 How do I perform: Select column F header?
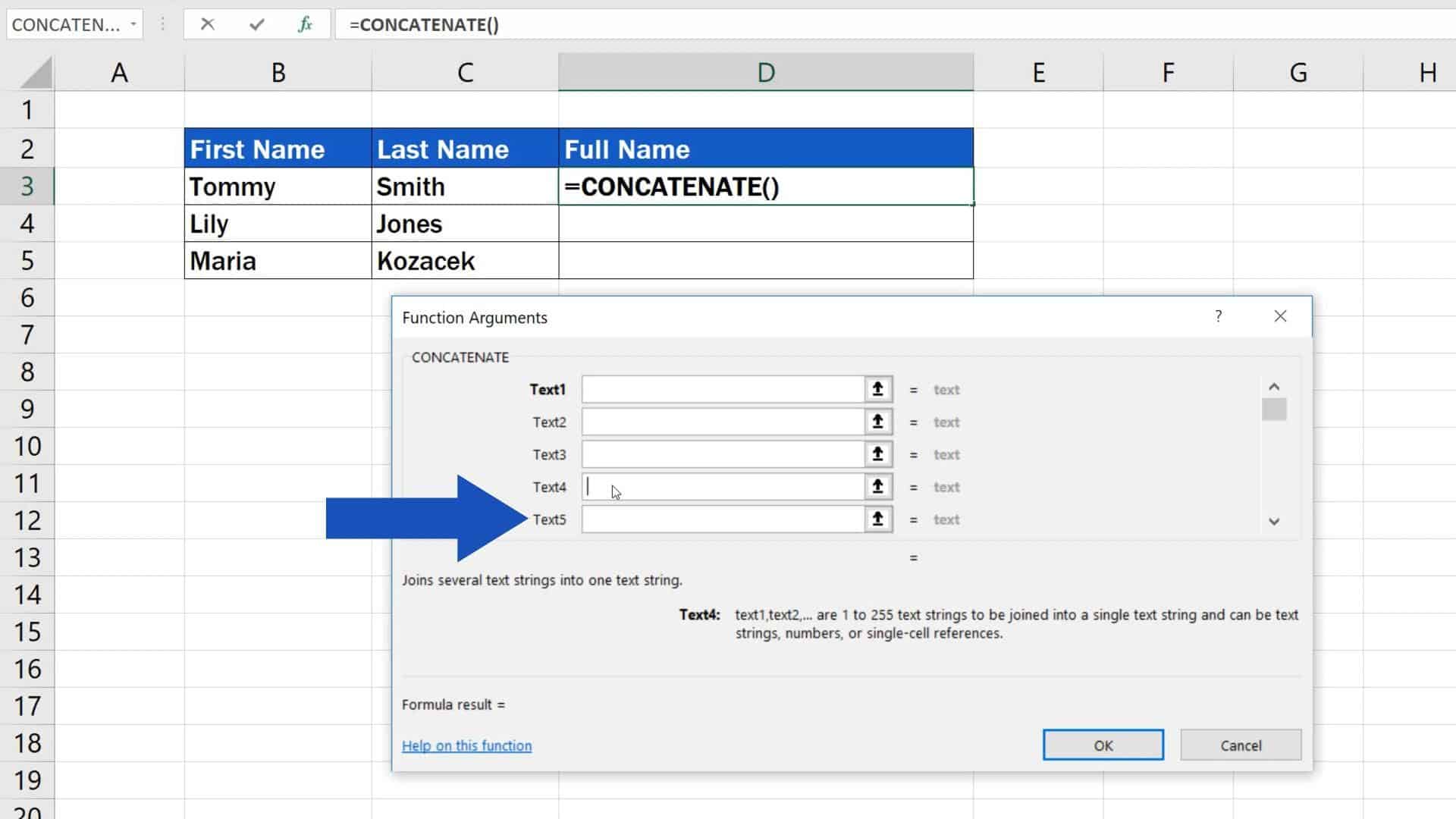(x=1168, y=72)
